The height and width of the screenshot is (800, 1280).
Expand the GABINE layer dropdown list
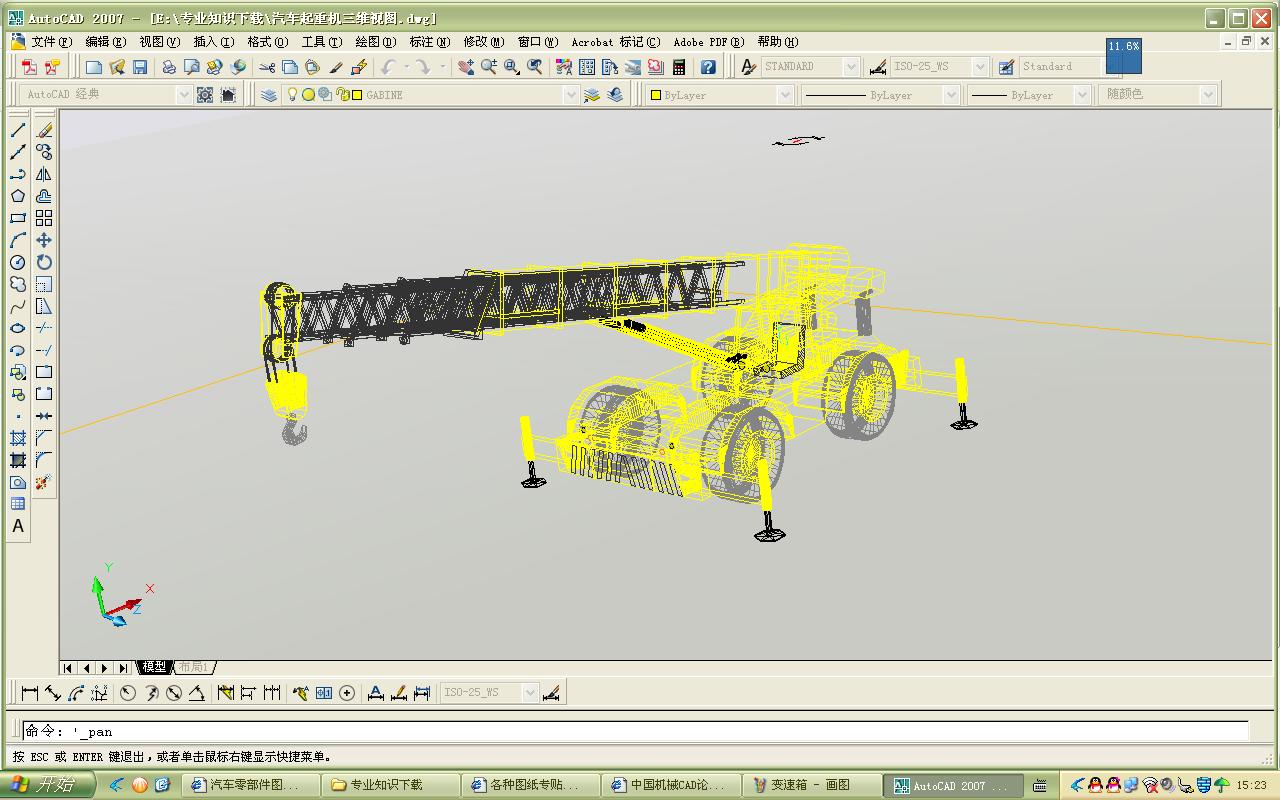click(570, 95)
